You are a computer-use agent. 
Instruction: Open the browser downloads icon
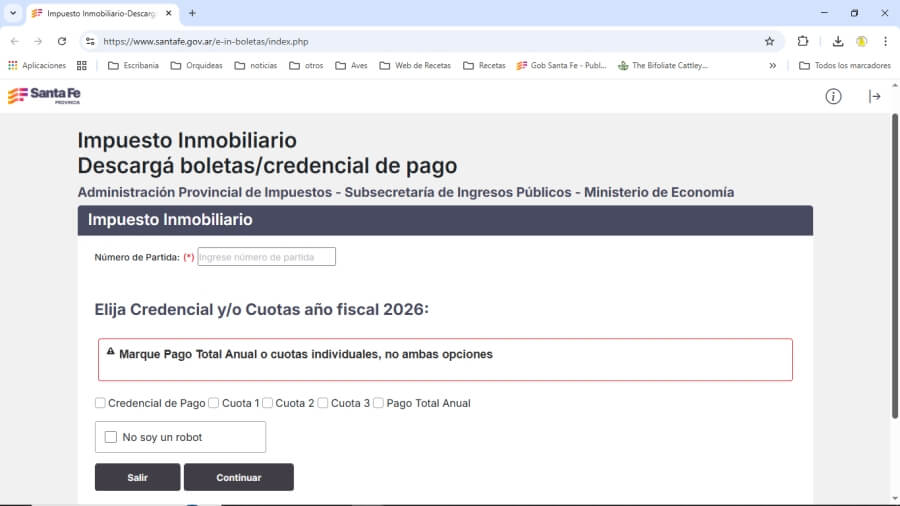click(x=837, y=41)
